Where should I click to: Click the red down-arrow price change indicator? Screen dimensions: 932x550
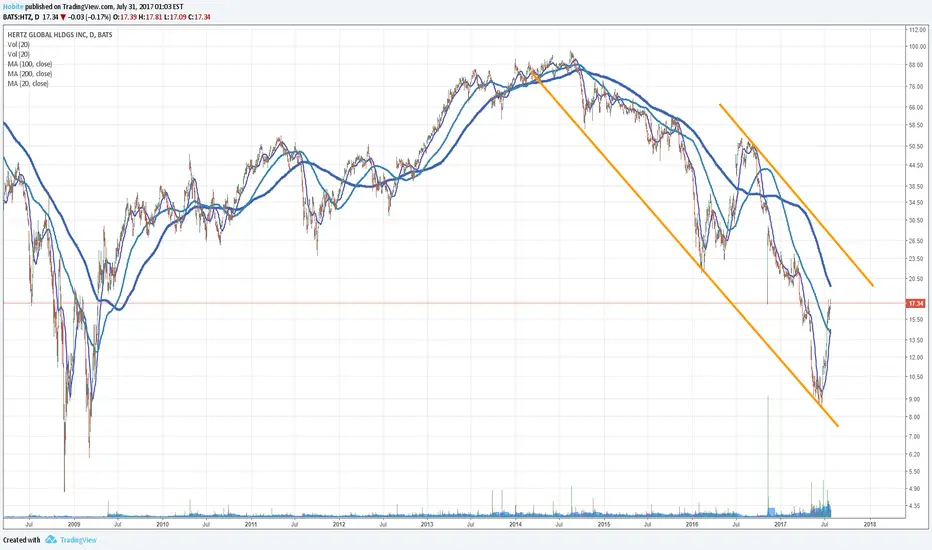click(x=63, y=17)
